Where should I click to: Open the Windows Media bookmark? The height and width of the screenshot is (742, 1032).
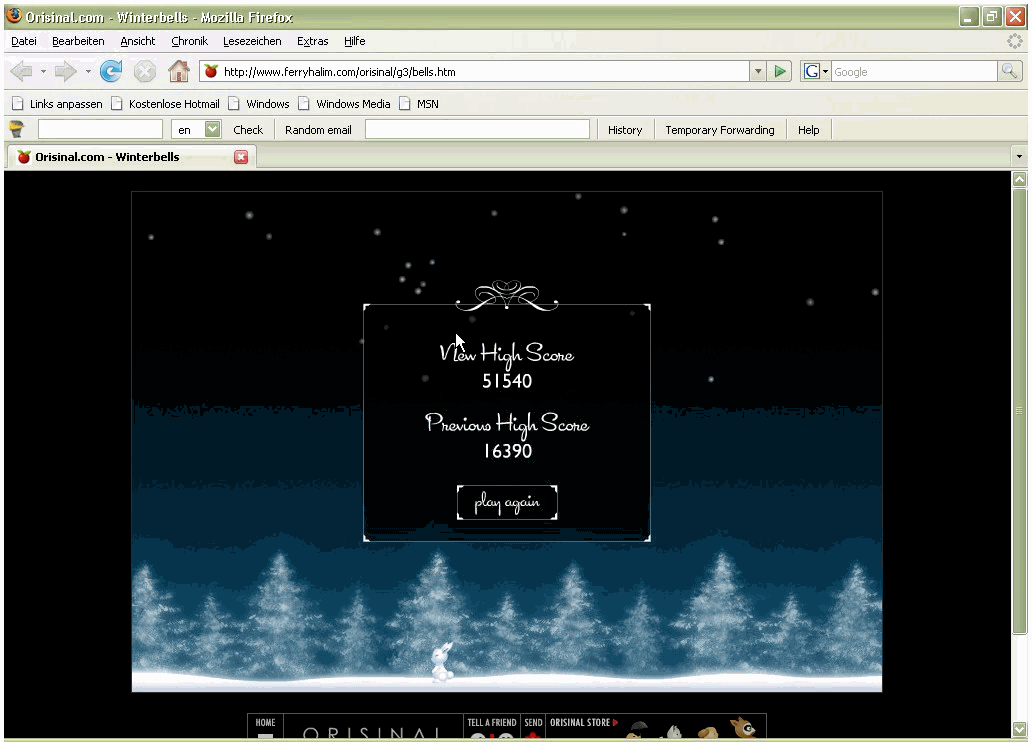click(345, 104)
